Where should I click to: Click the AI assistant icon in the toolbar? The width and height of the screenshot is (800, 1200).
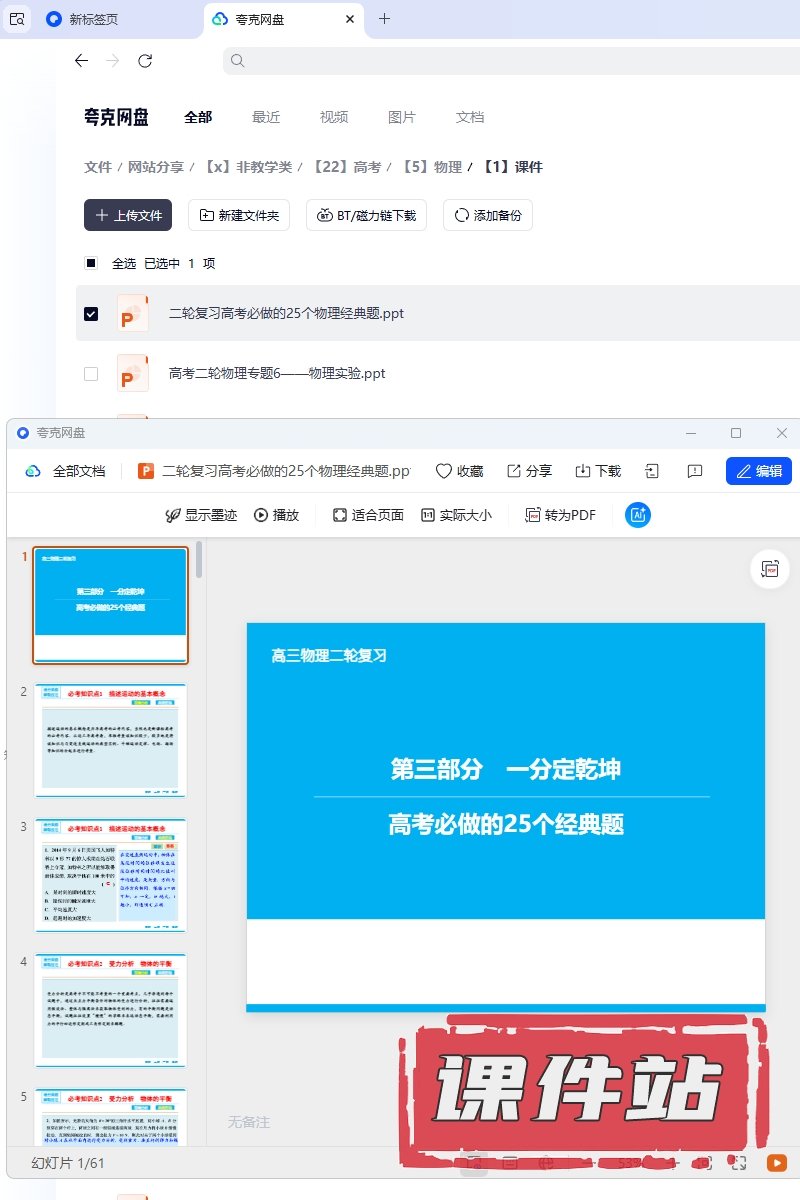638,515
